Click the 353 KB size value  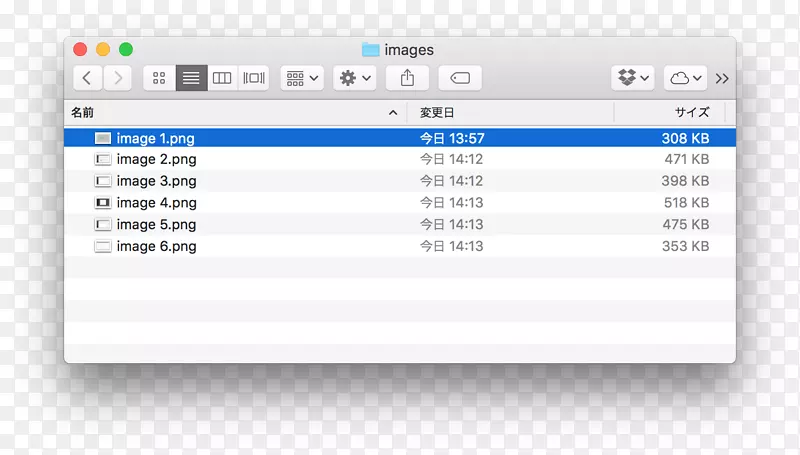pos(685,246)
